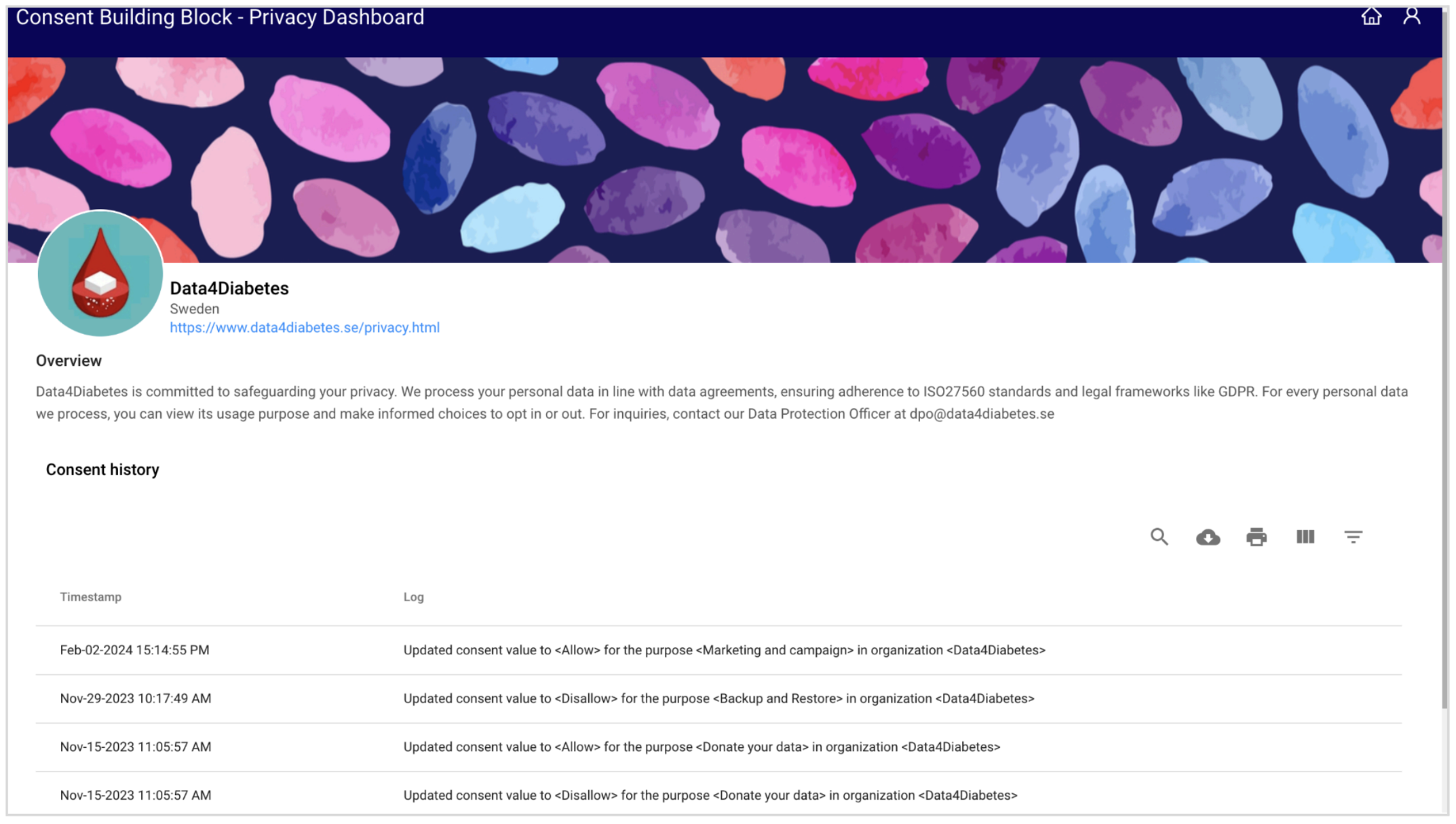The height and width of the screenshot is (824, 1456).
Task: Open the home icon in header
Action: 1371,17
